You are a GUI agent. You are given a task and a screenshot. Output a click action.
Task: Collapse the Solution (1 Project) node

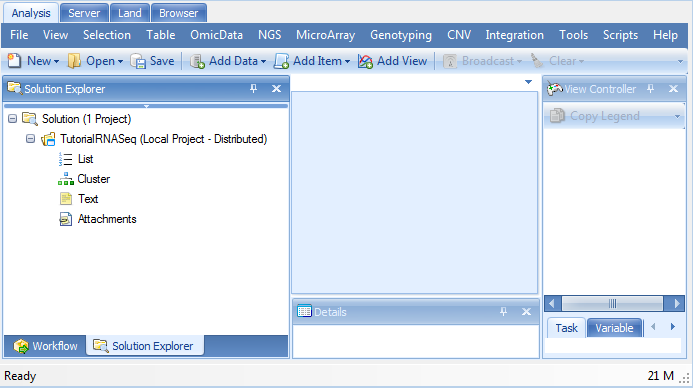[x=13, y=118]
